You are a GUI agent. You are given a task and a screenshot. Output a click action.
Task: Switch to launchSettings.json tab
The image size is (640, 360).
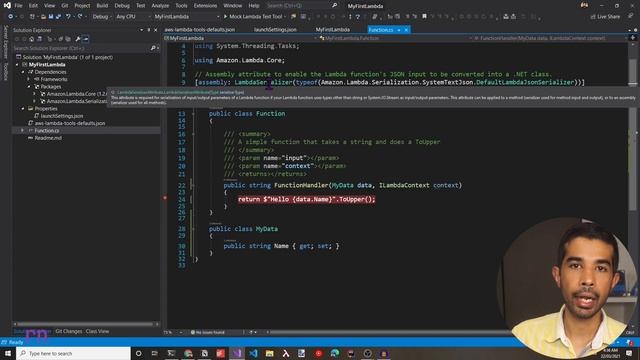pyautogui.click(x=275, y=30)
